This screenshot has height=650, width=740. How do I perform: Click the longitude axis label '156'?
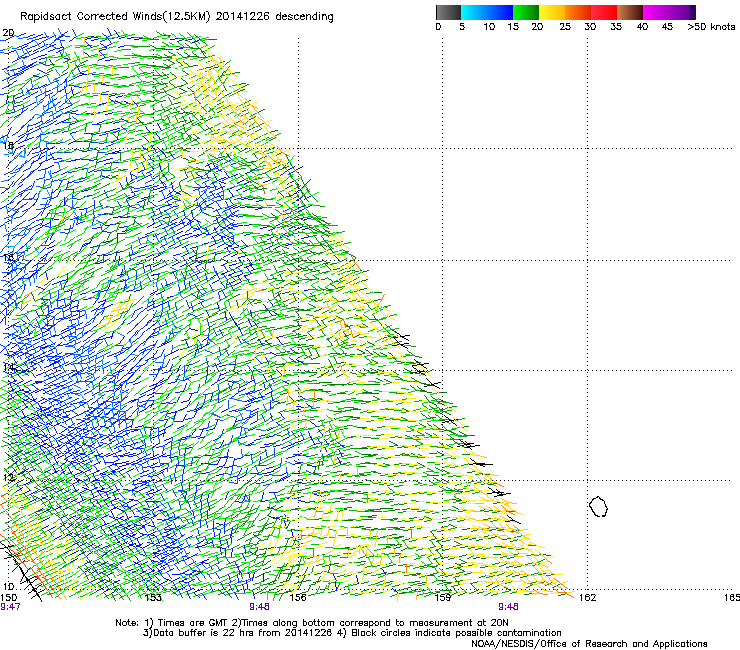click(x=298, y=598)
